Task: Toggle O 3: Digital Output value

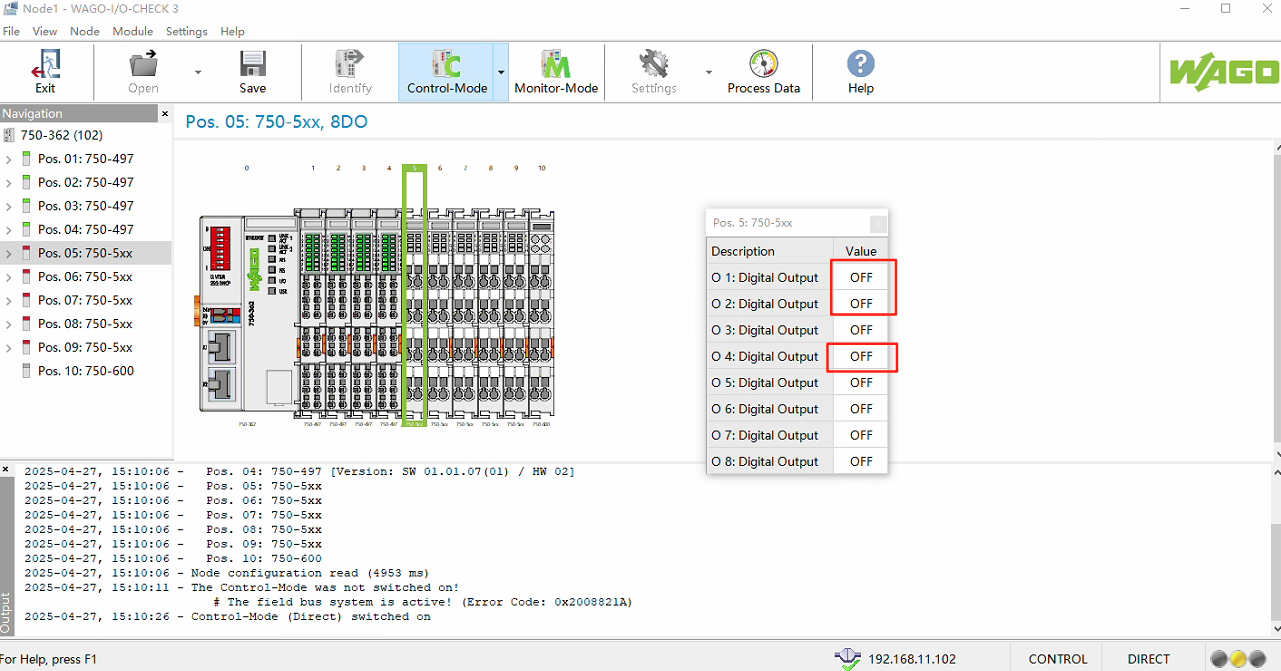Action: 861,330
